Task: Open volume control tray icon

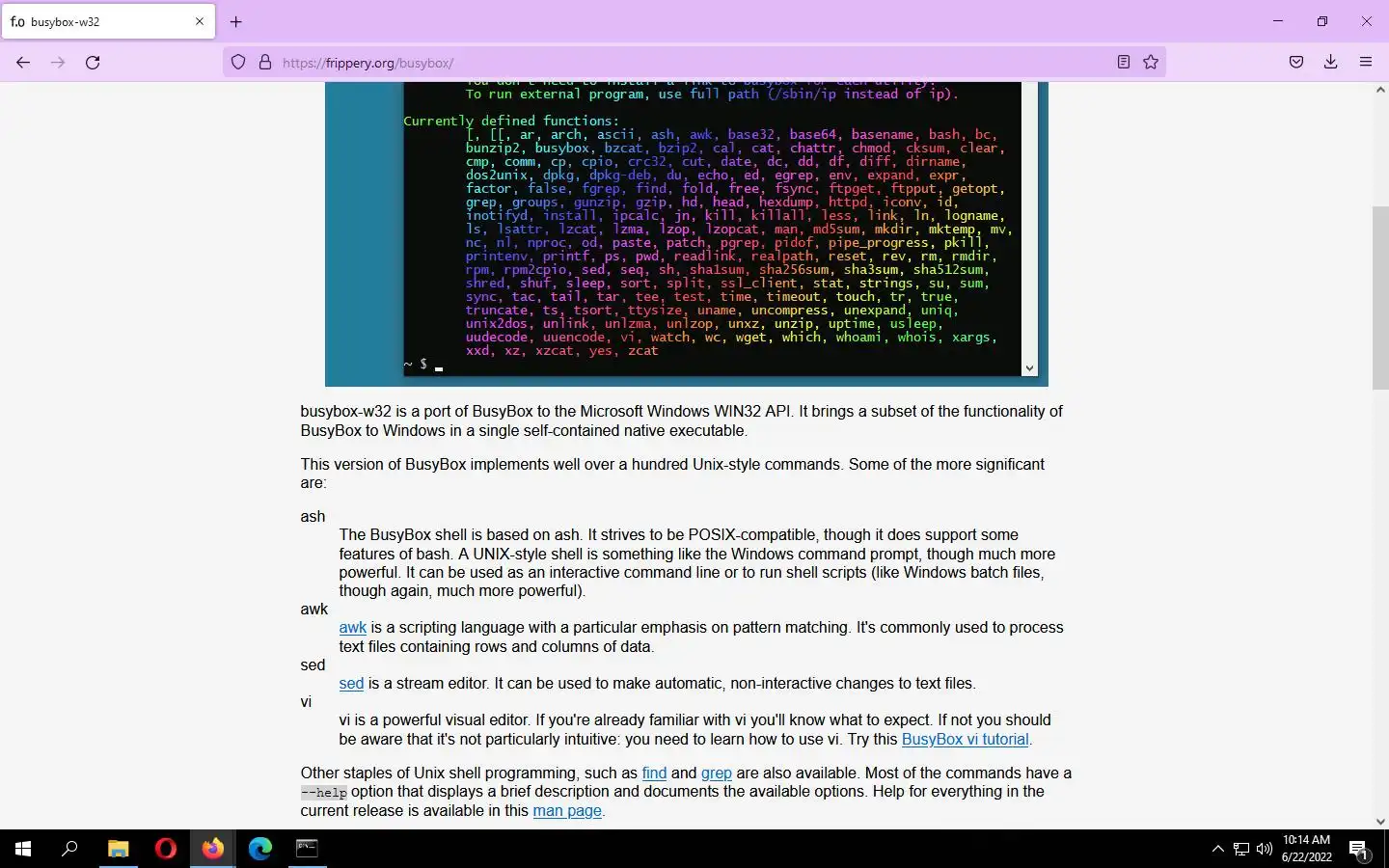Action: (1265, 849)
